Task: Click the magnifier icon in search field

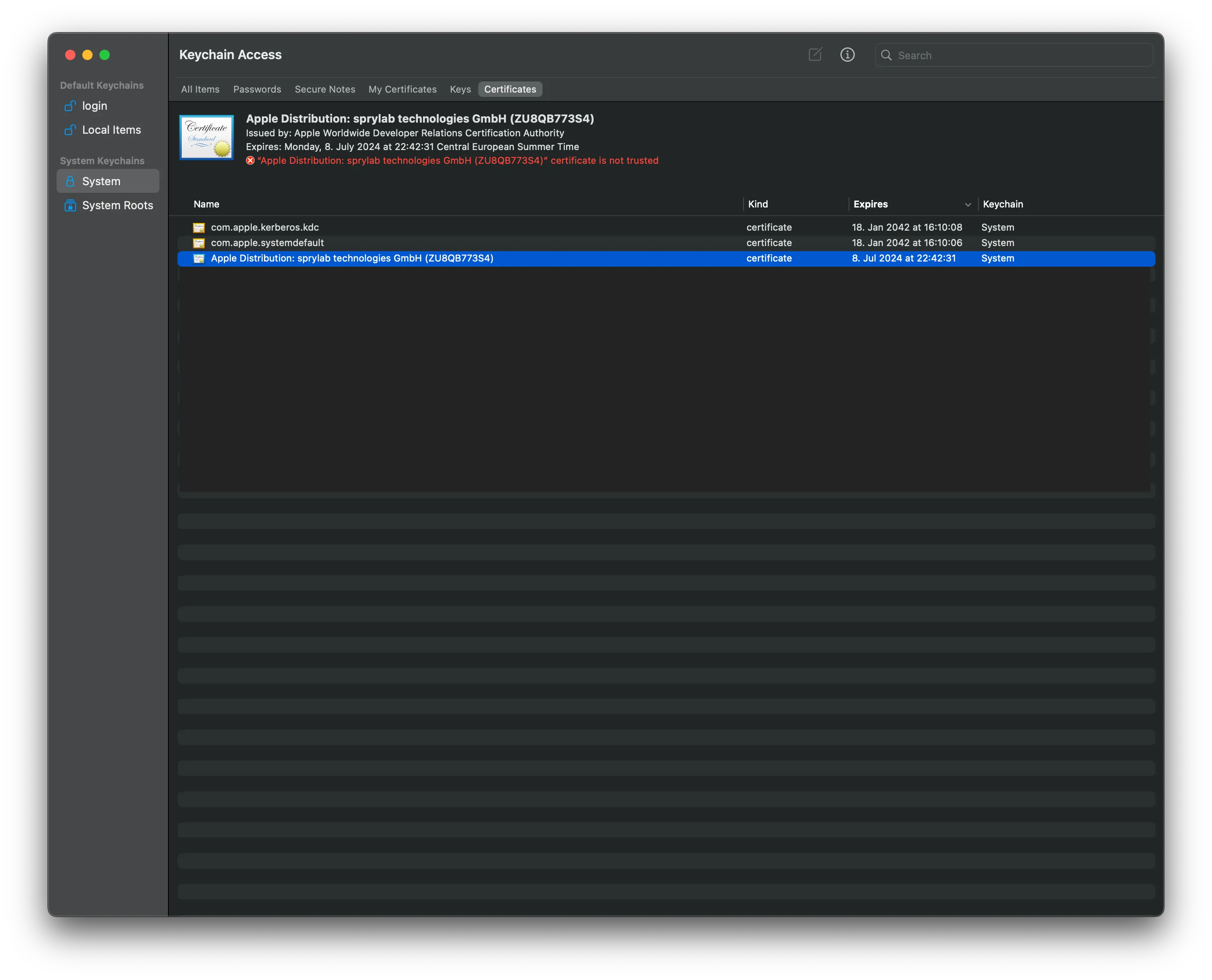Action: point(886,55)
